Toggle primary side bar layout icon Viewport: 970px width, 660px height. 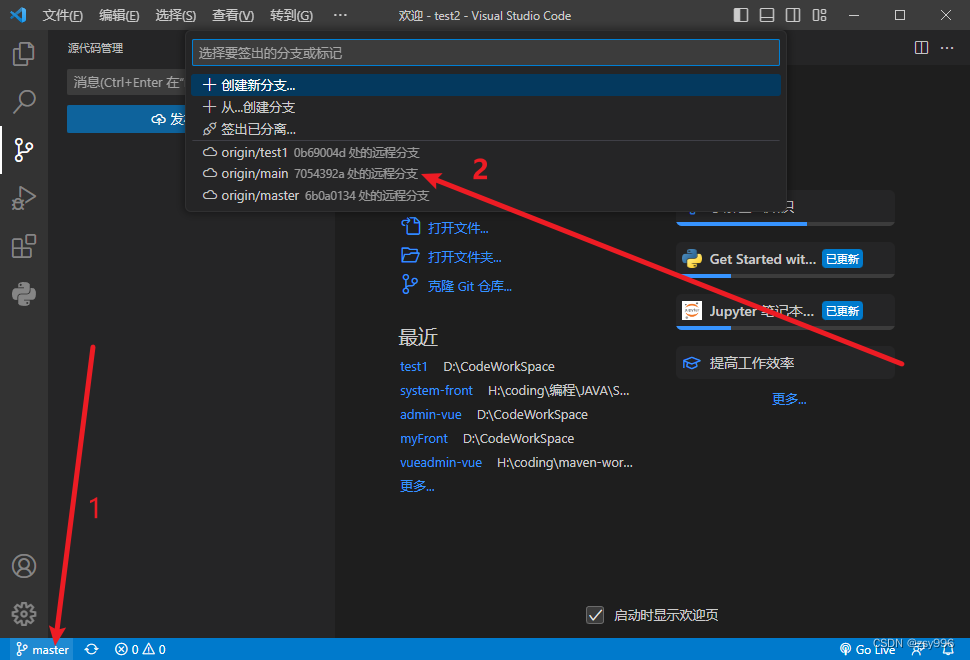(740, 15)
